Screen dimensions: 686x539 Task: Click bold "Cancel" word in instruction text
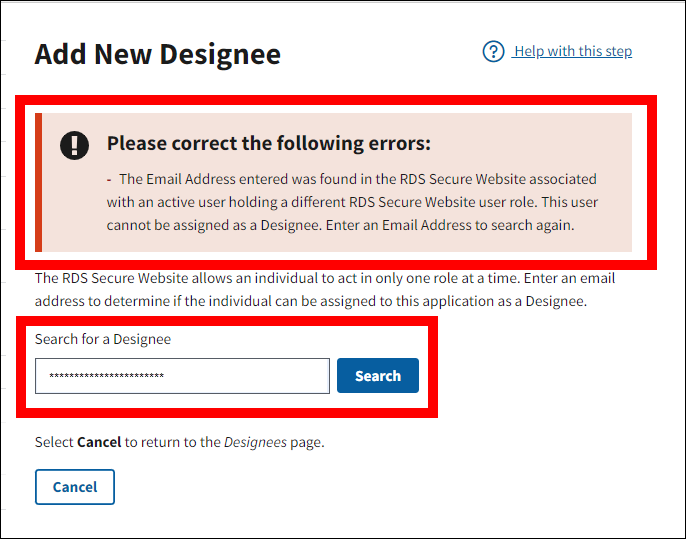[x=99, y=441]
